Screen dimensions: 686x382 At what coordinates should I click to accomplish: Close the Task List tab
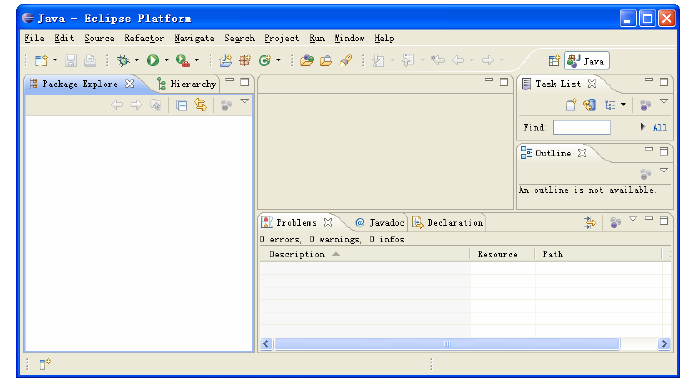coord(592,84)
